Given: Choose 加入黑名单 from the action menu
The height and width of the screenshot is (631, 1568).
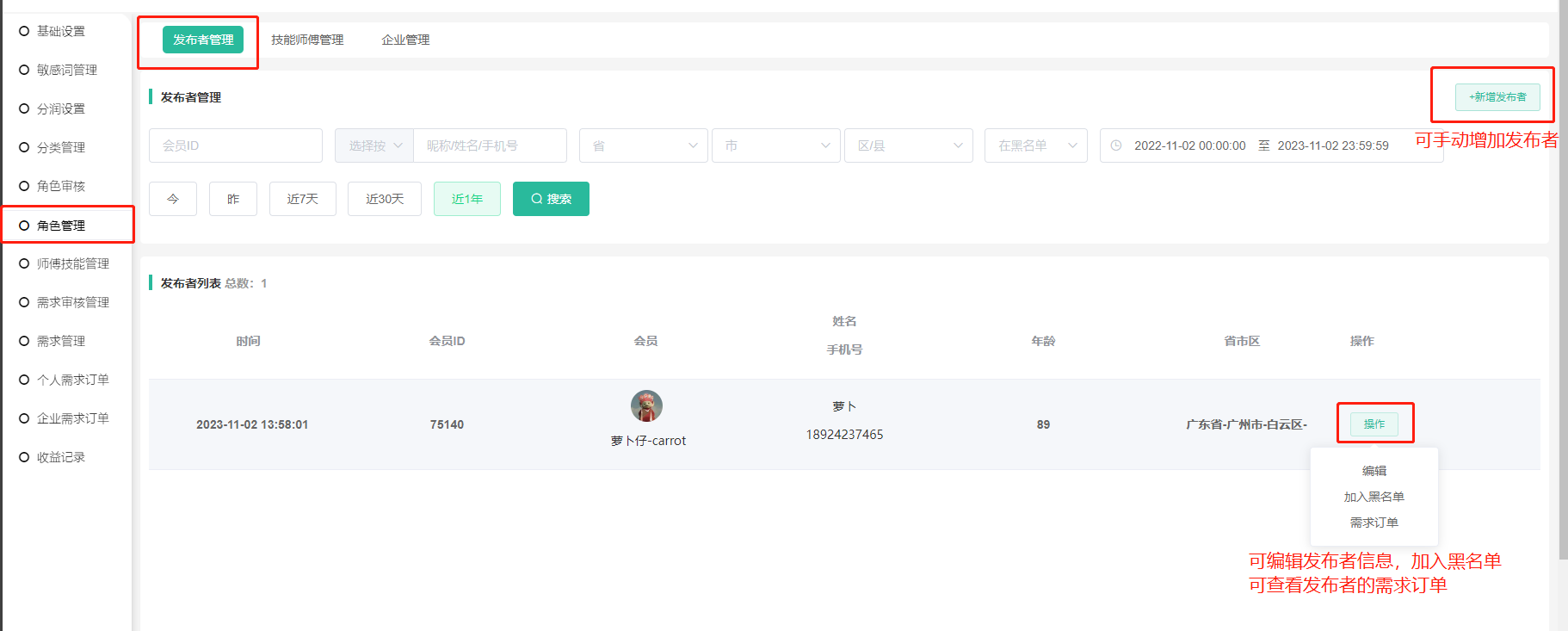Looking at the screenshot, I should click(1374, 497).
